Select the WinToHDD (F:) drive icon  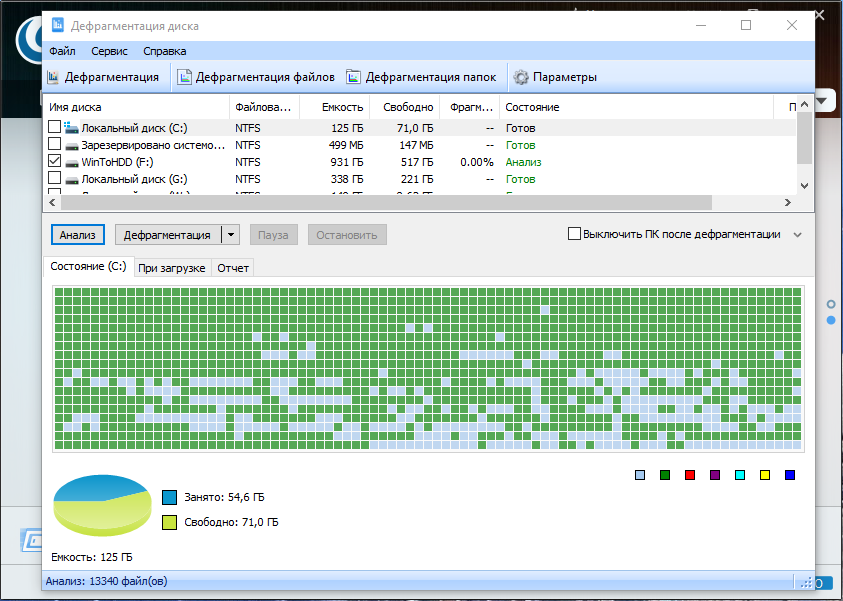click(x=72, y=162)
